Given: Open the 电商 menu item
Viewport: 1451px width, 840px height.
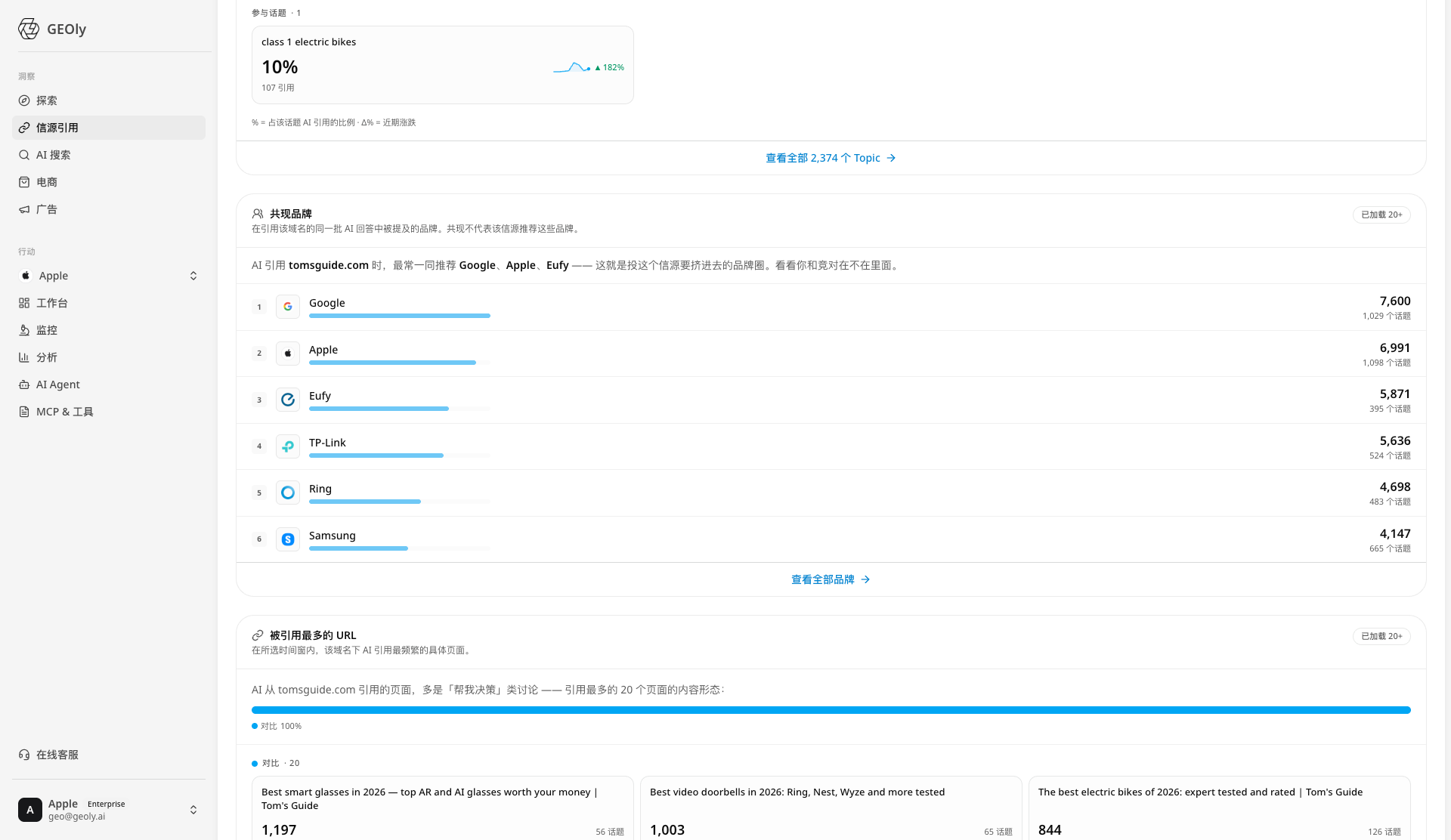Looking at the screenshot, I should click(x=109, y=182).
